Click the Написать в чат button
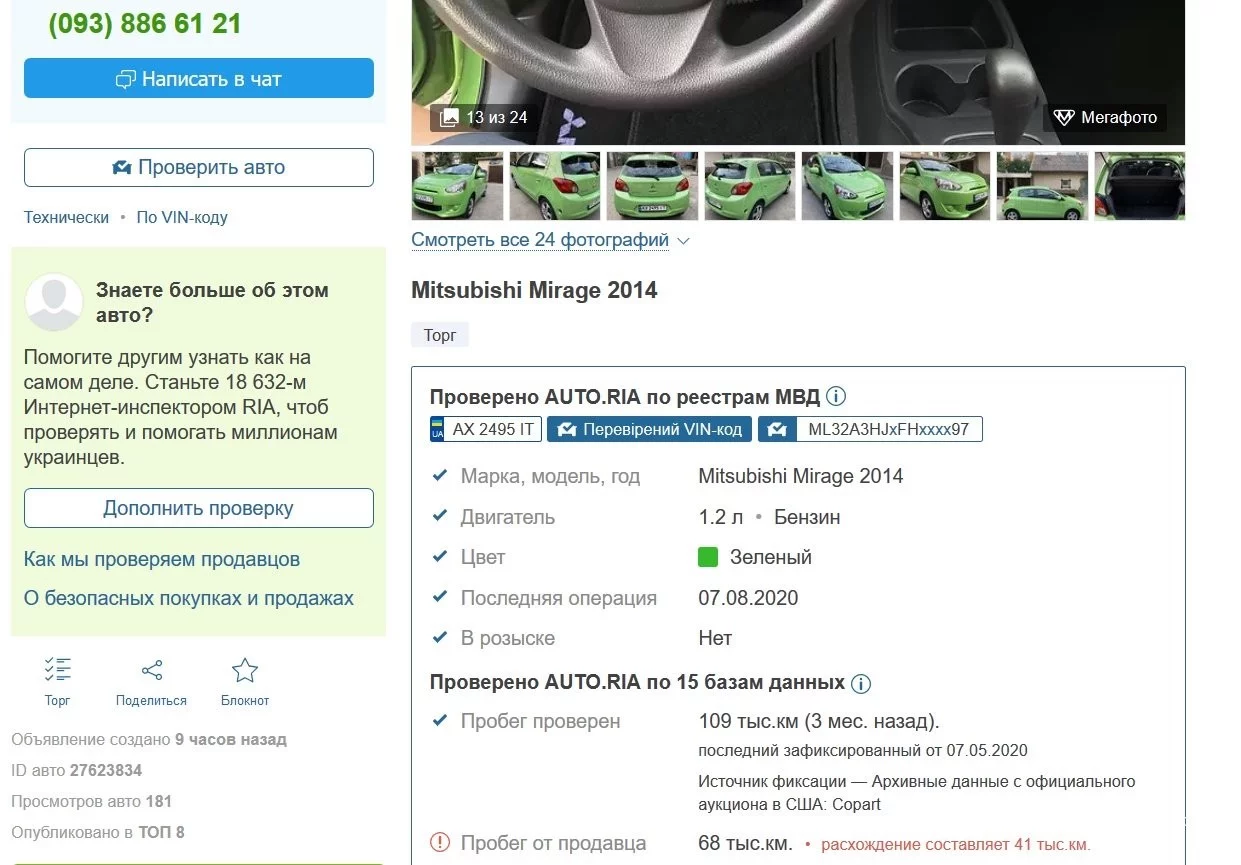 pos(199,78)
